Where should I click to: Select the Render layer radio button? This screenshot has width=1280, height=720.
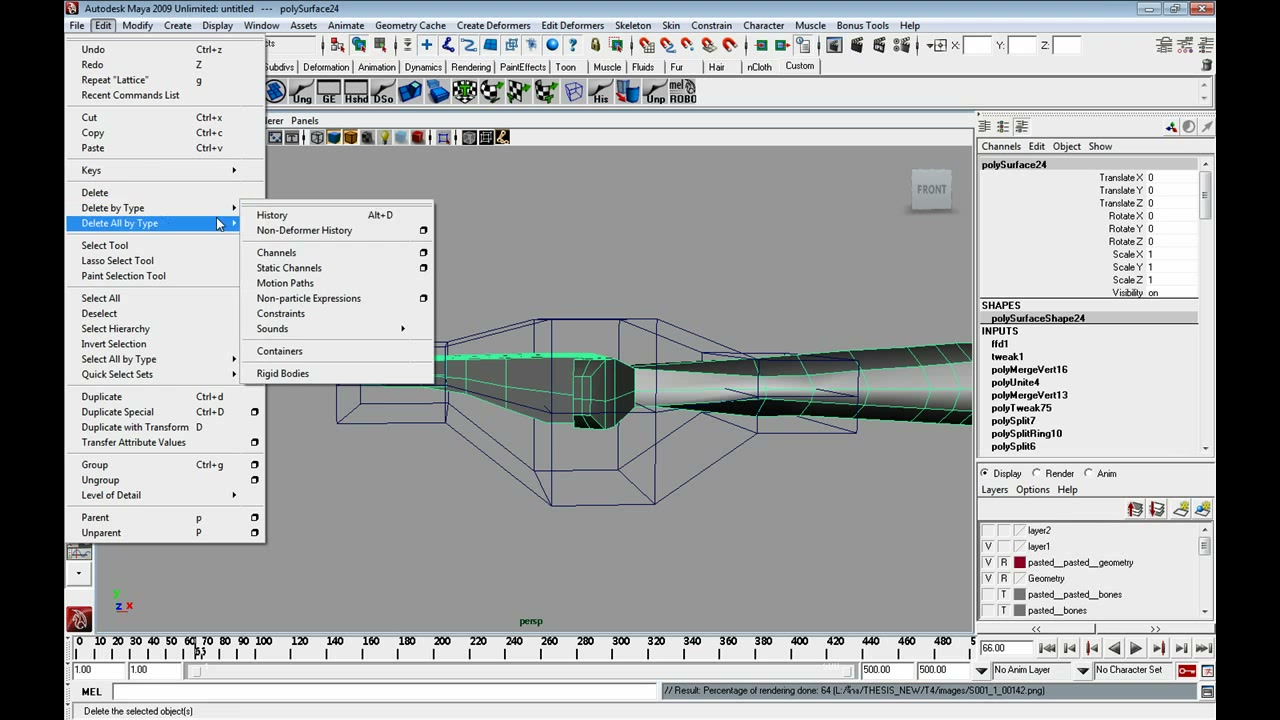pos(1037,473)
